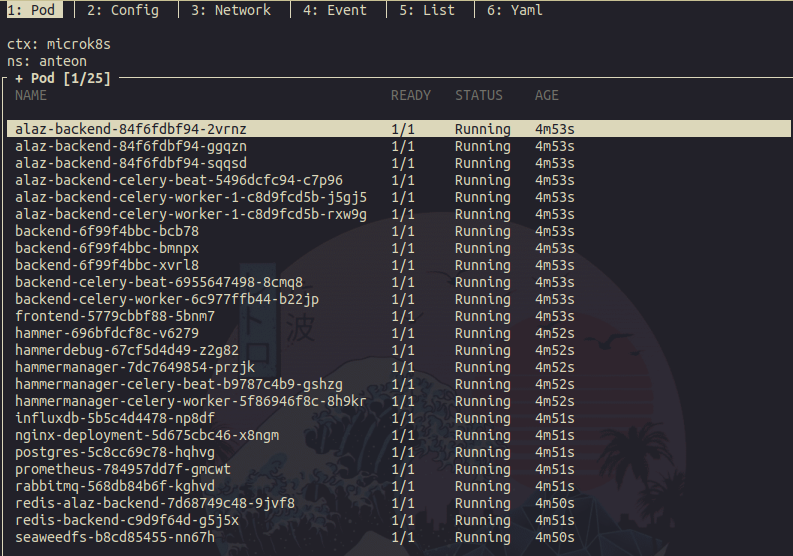Image resolution: width=793 pixels, height=556 pixels.
Task: Select pod backend-celery-worker-6c977ffb44-b22jp
Action: [x=399, y=299]
